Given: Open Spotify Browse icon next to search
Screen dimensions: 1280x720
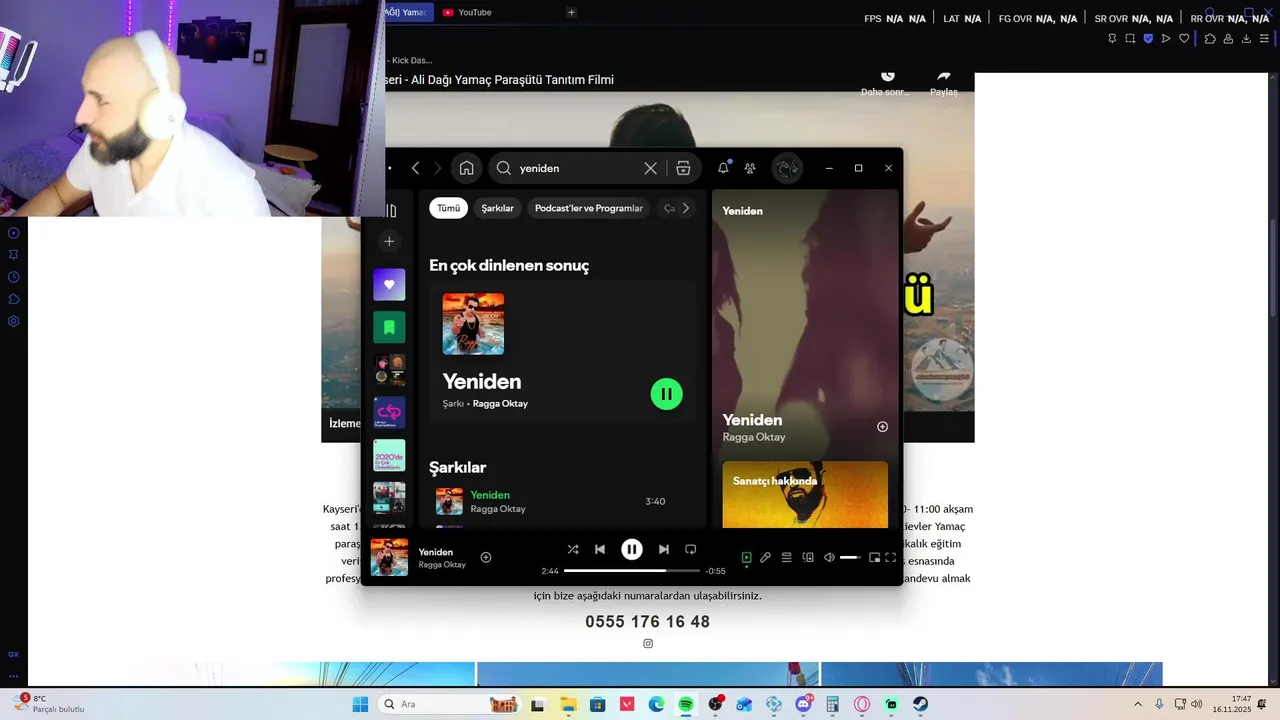Looking at the screenshot, I should point(683,168).
